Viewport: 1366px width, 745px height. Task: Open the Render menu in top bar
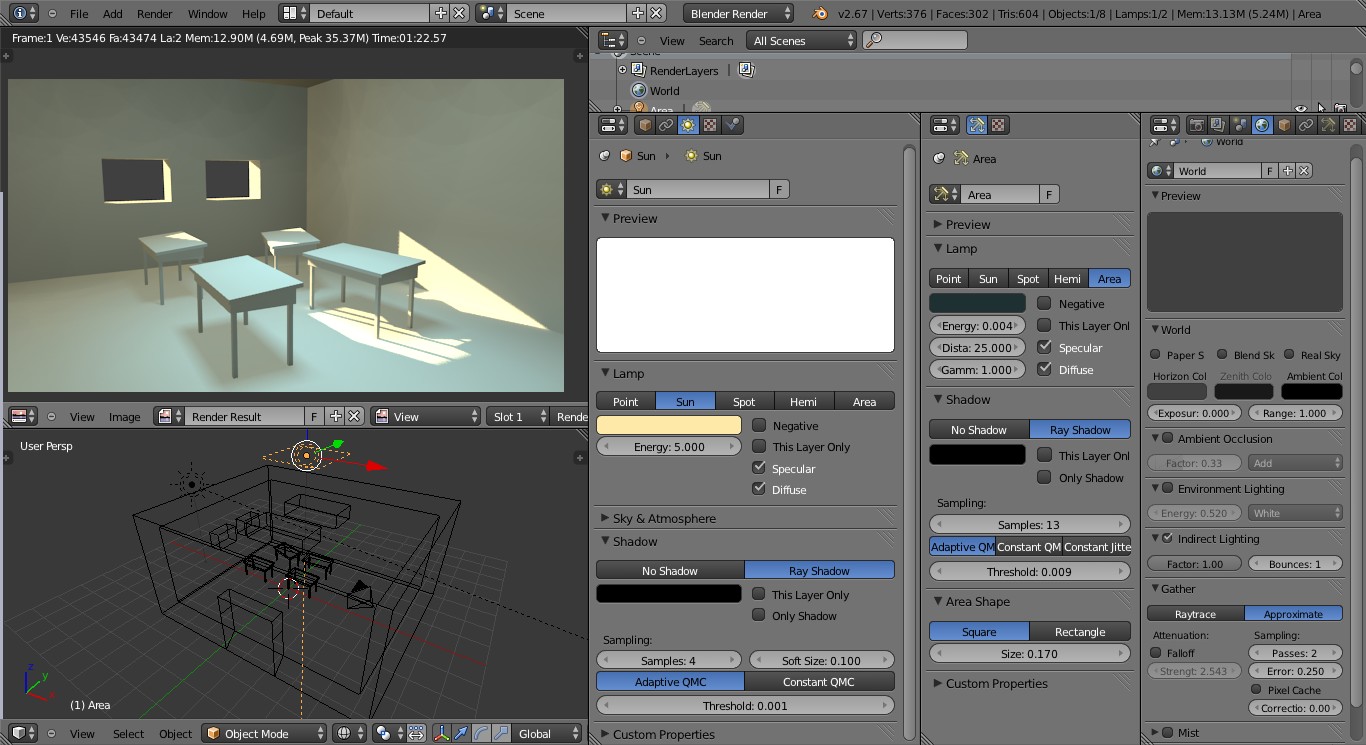155,13
